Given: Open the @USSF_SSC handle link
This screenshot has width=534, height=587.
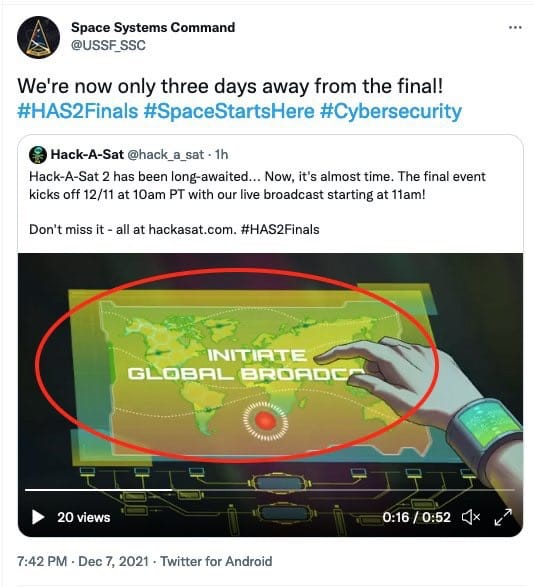Looking at the screenshot, I should point(108,45).
